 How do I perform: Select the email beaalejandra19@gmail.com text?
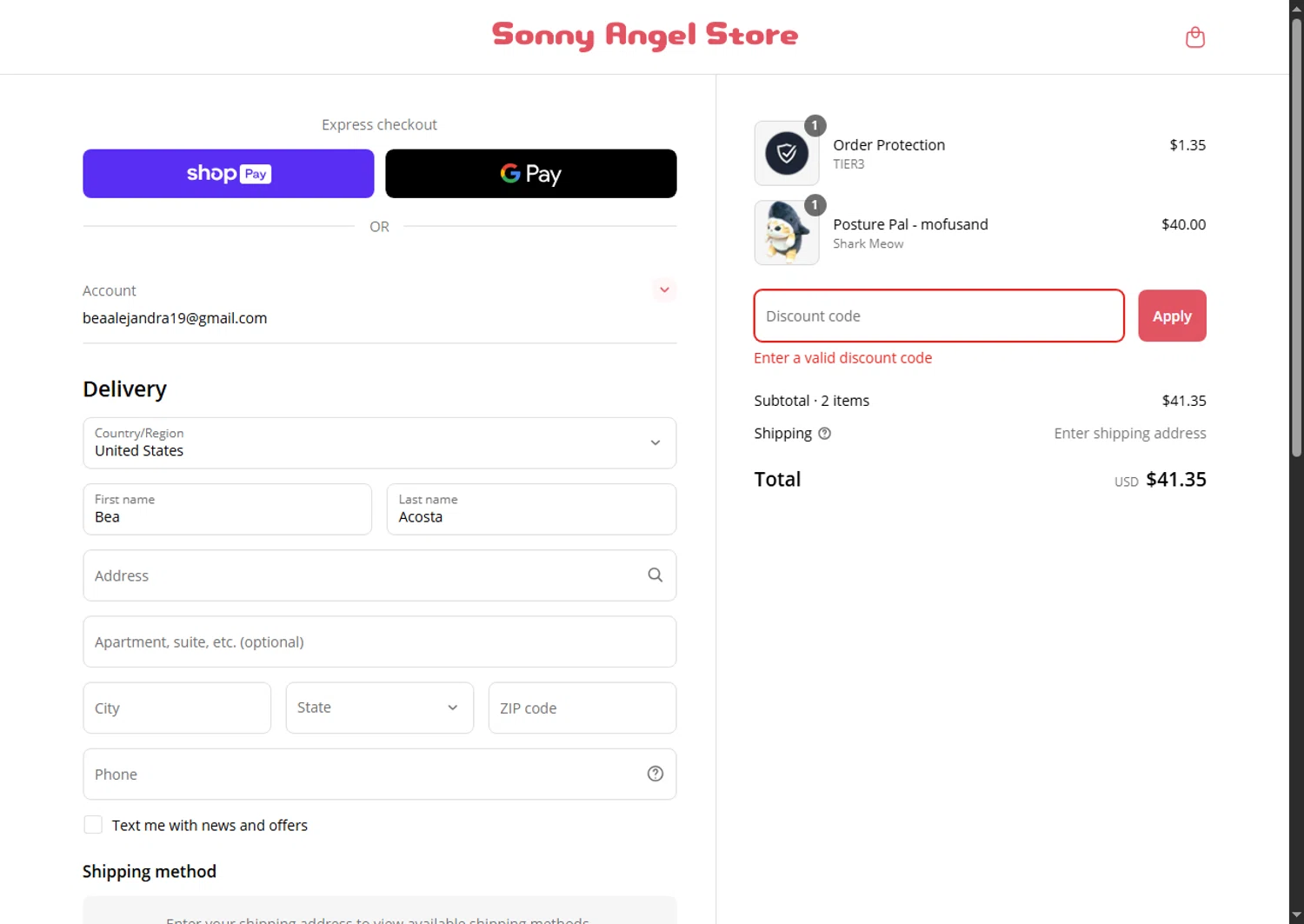[175, 318]
